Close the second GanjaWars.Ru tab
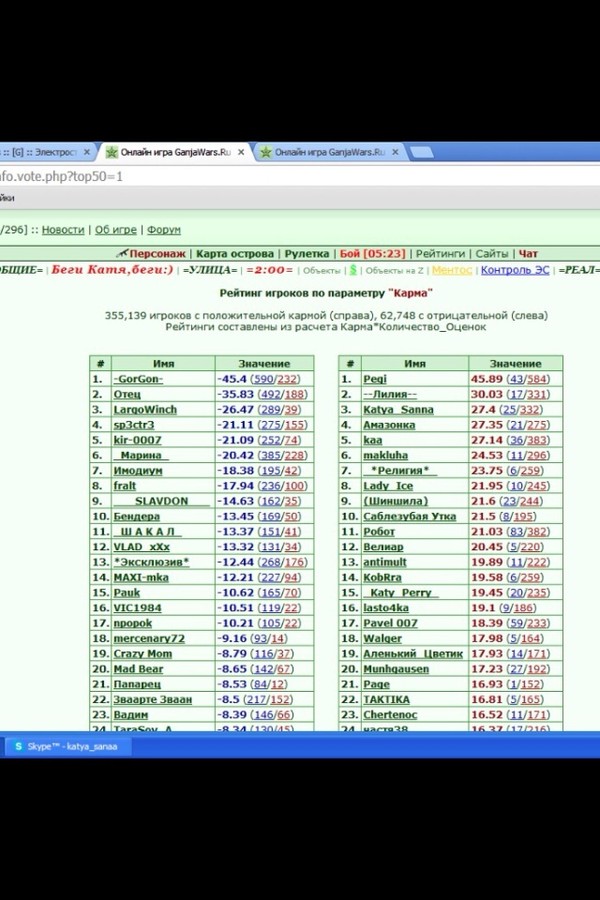The image size is (600, 900). [x=395, y=152]
